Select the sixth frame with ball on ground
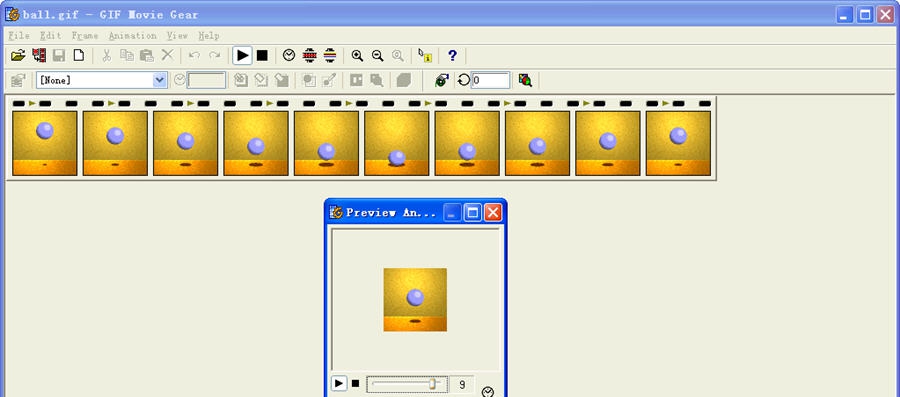Image resolution: width=900 pixels, height=397 pixels. (x=397, y=143)
